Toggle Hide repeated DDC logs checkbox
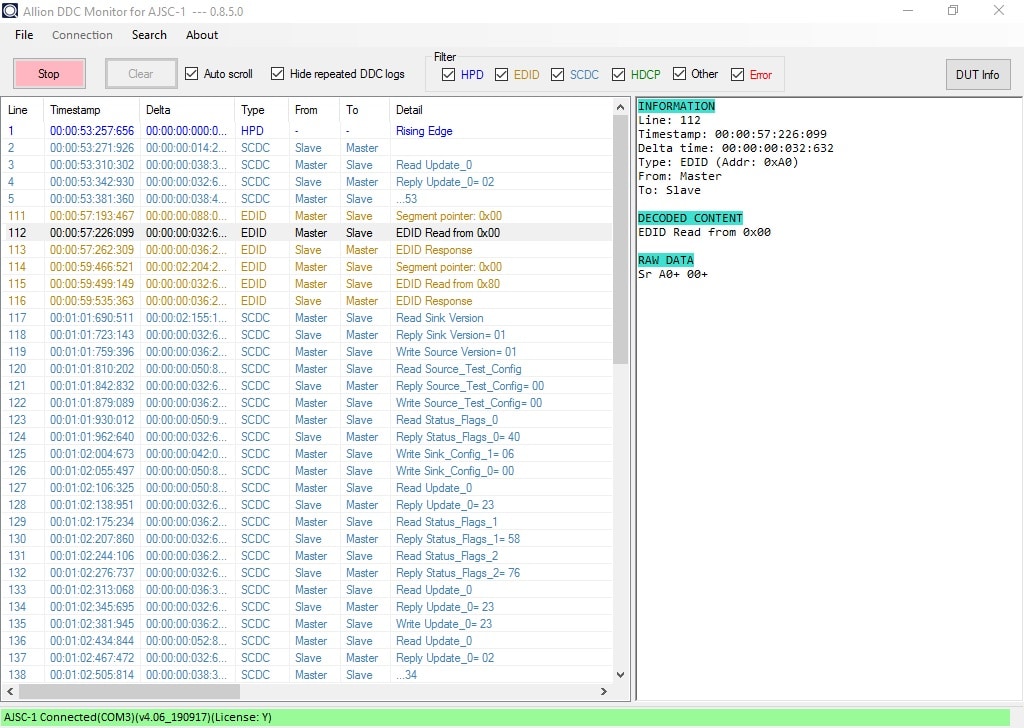 tap(278, 74)
